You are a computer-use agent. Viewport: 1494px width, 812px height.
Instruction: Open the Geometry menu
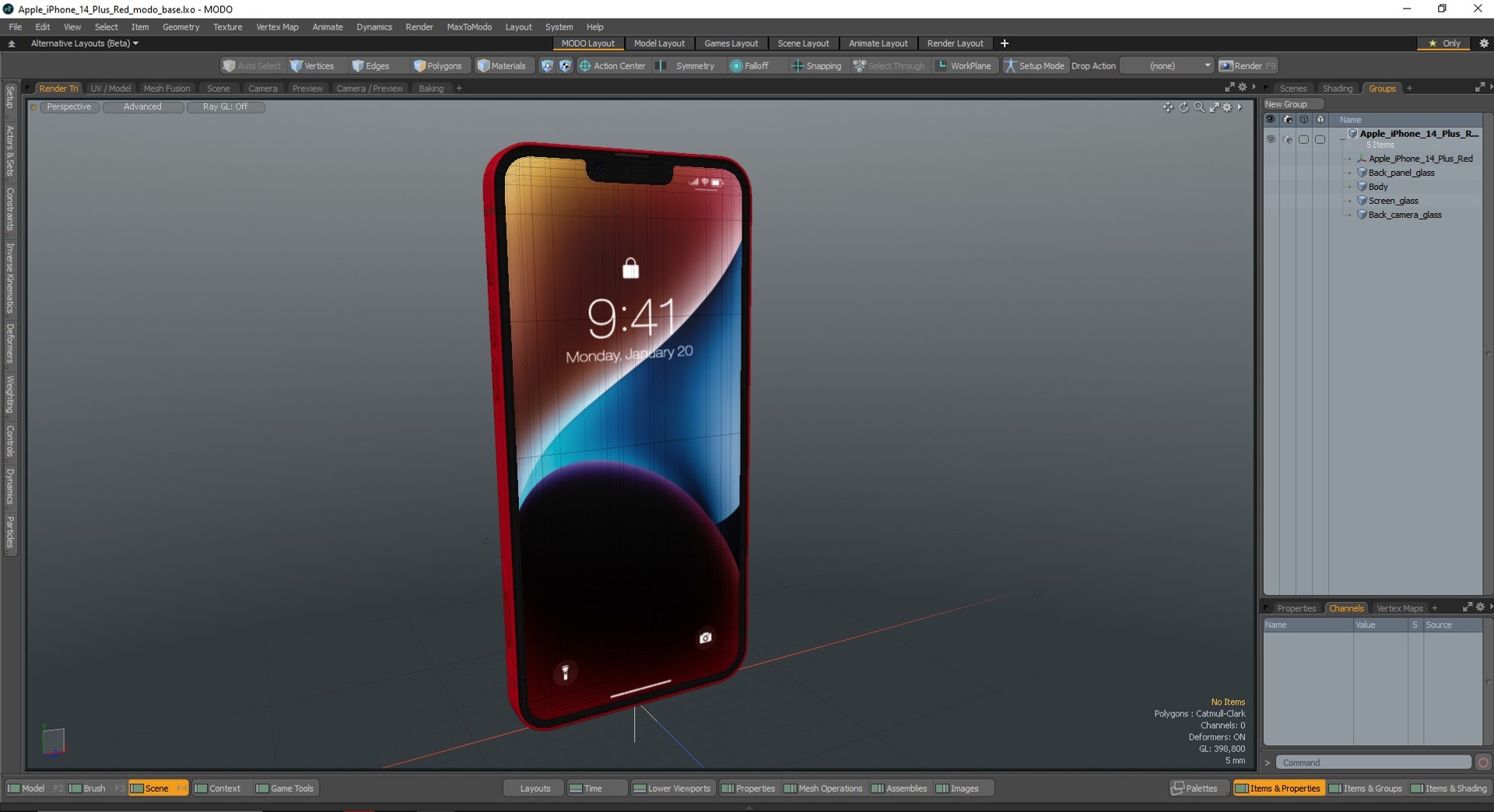click(x=181, y=26)
